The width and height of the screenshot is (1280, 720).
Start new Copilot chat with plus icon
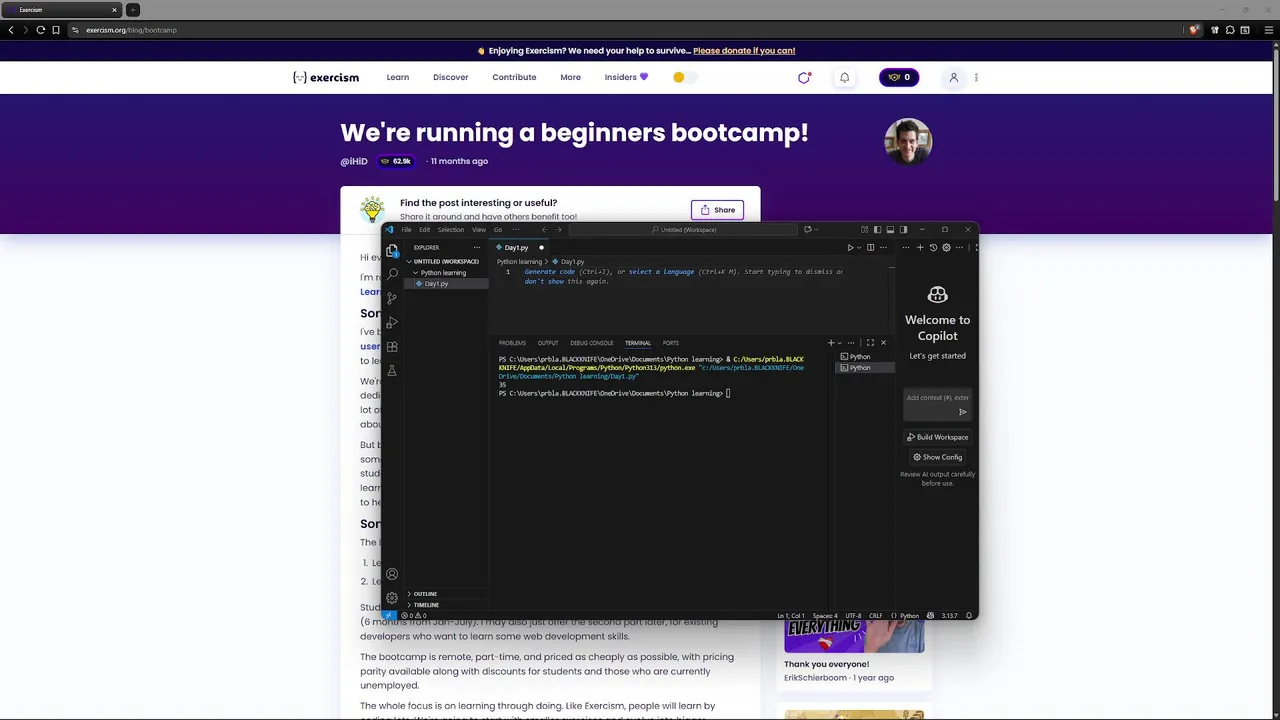[x=920, y=247]
